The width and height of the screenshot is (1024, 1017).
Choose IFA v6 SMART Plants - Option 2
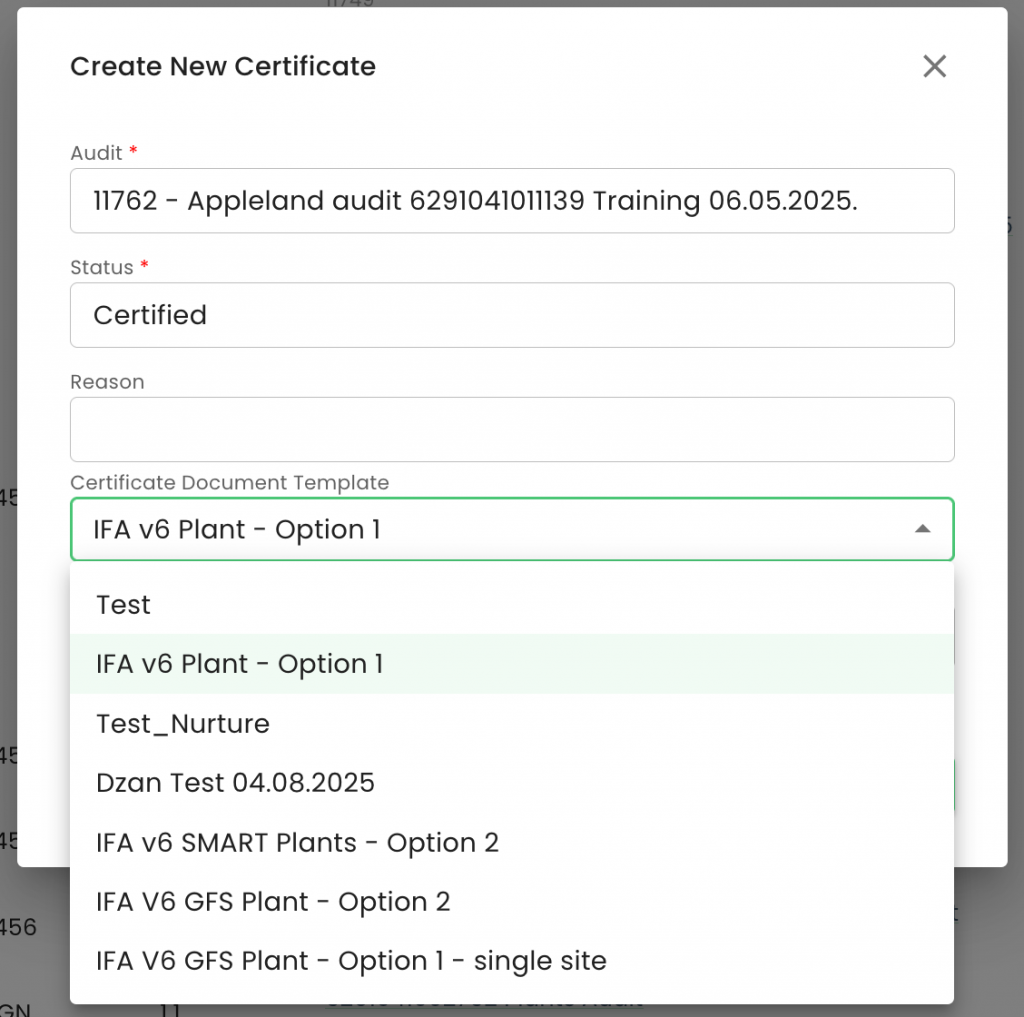tap(297, 842)
